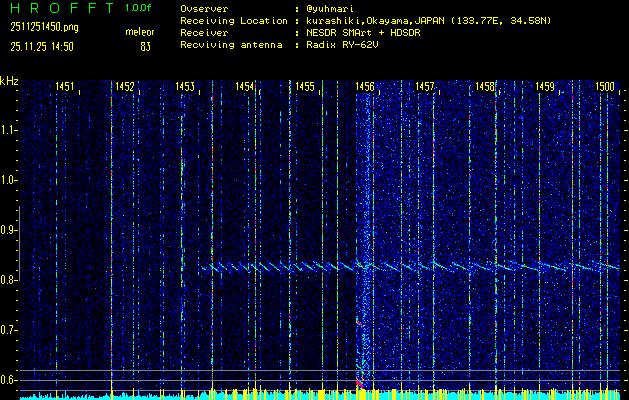The width and height of the screenshot is (629, 400).
Task: Click the kHz axis unit label
Action: 9,80
